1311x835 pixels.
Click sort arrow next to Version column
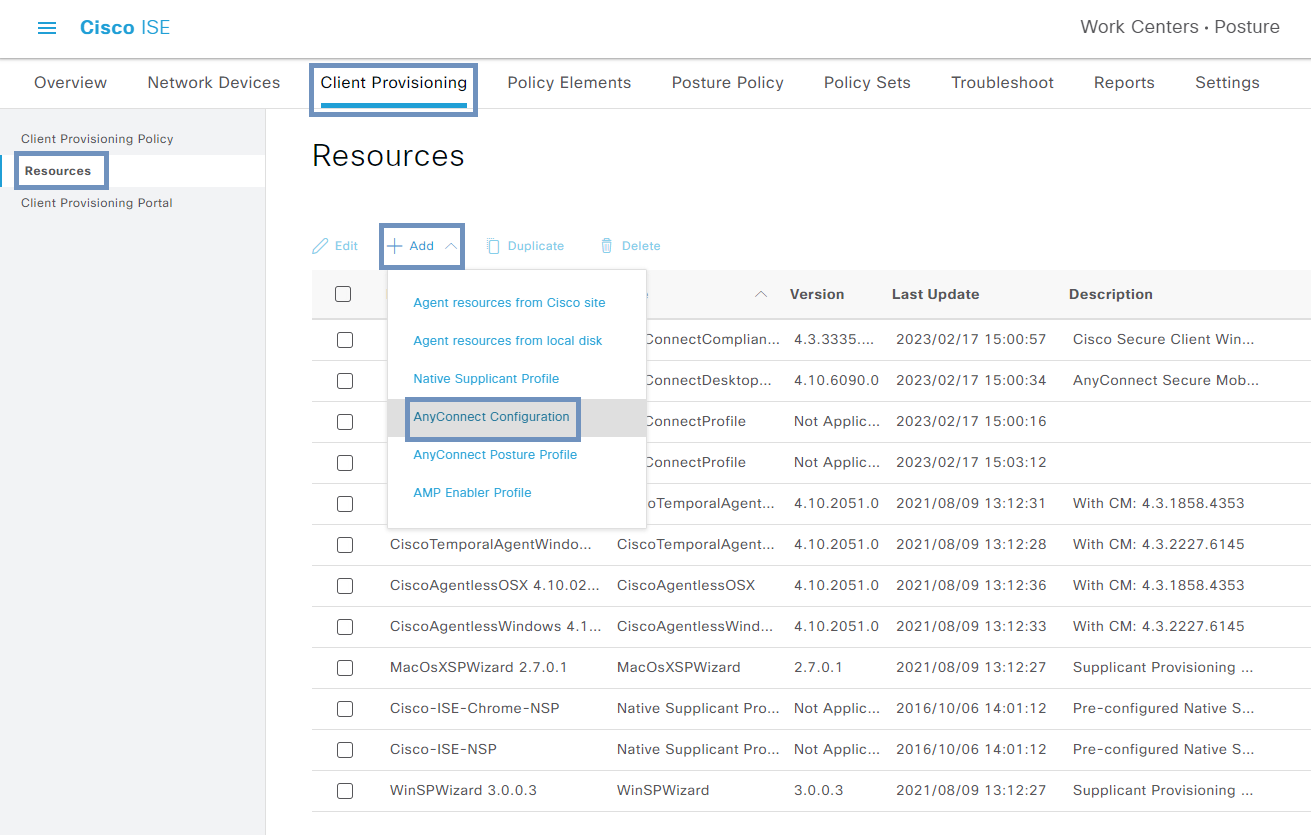(x=761, y=294)
